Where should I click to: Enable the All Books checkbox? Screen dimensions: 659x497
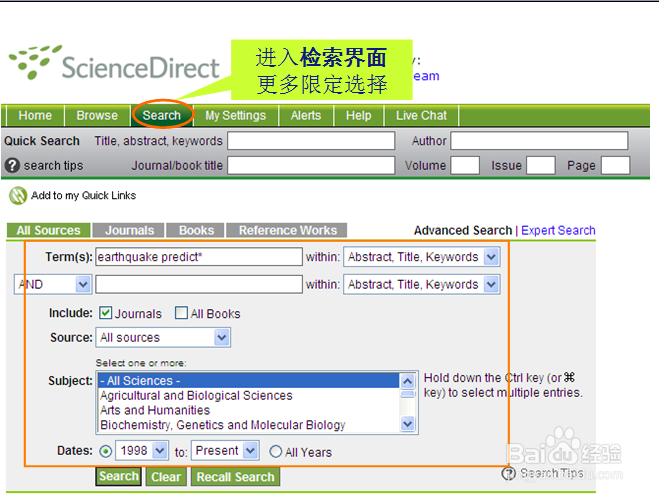[181, 313]
